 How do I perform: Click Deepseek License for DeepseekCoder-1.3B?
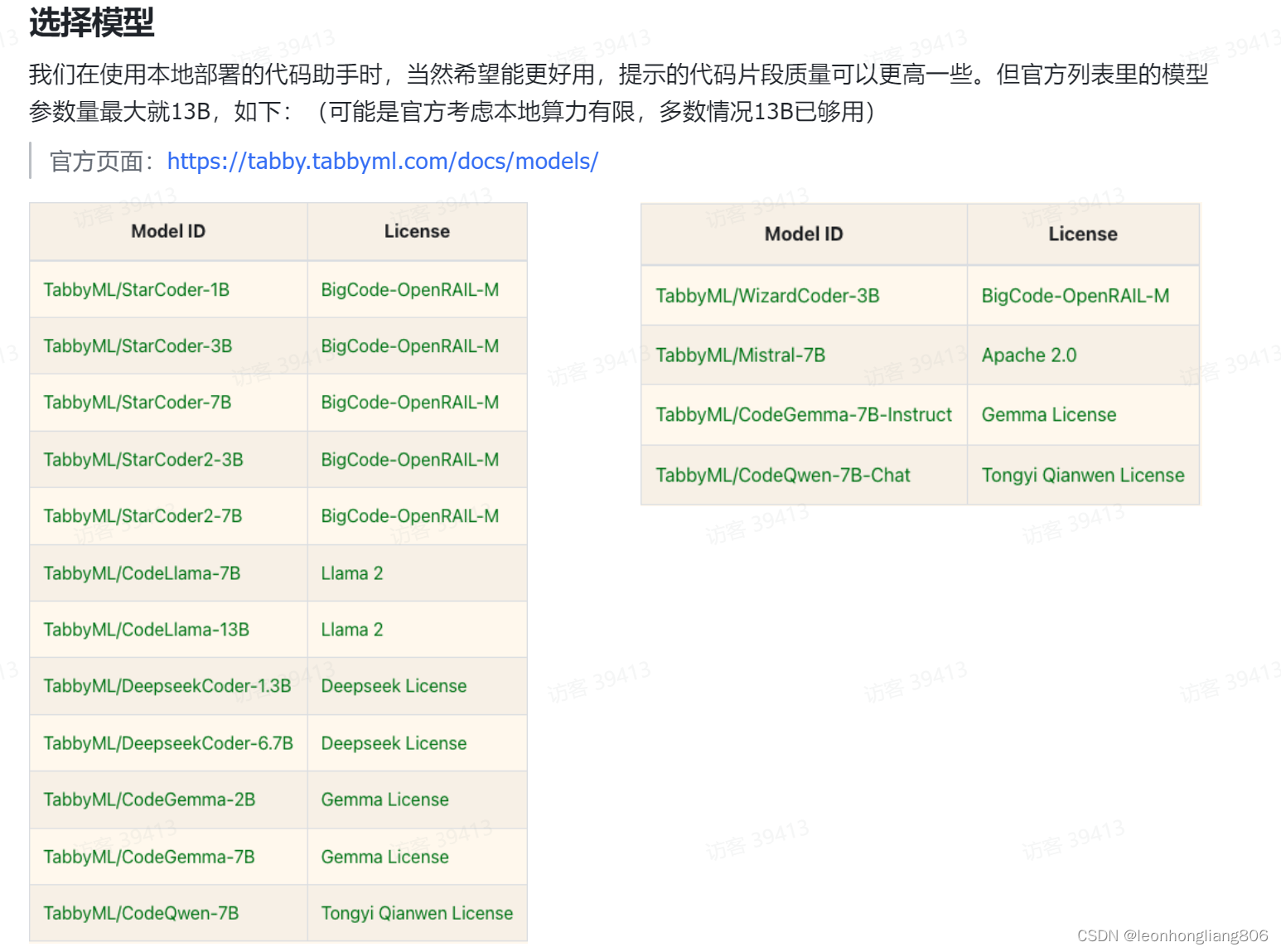click(394, 686)
